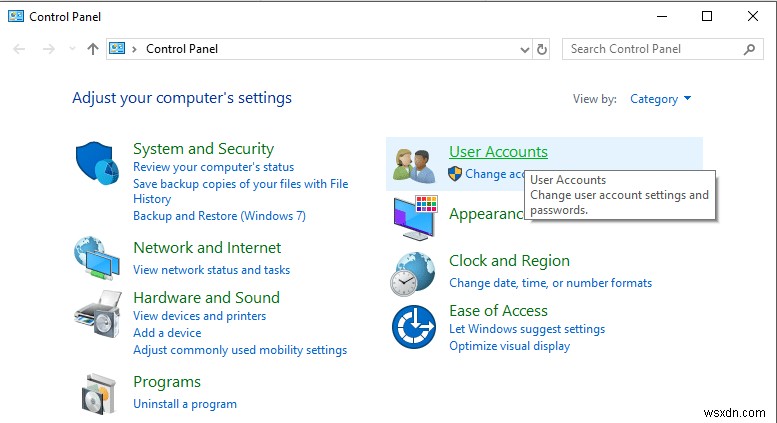This screenshot has width=777, height=423.
Task: Open the Clock and Region icon
Action: point(412,274)
